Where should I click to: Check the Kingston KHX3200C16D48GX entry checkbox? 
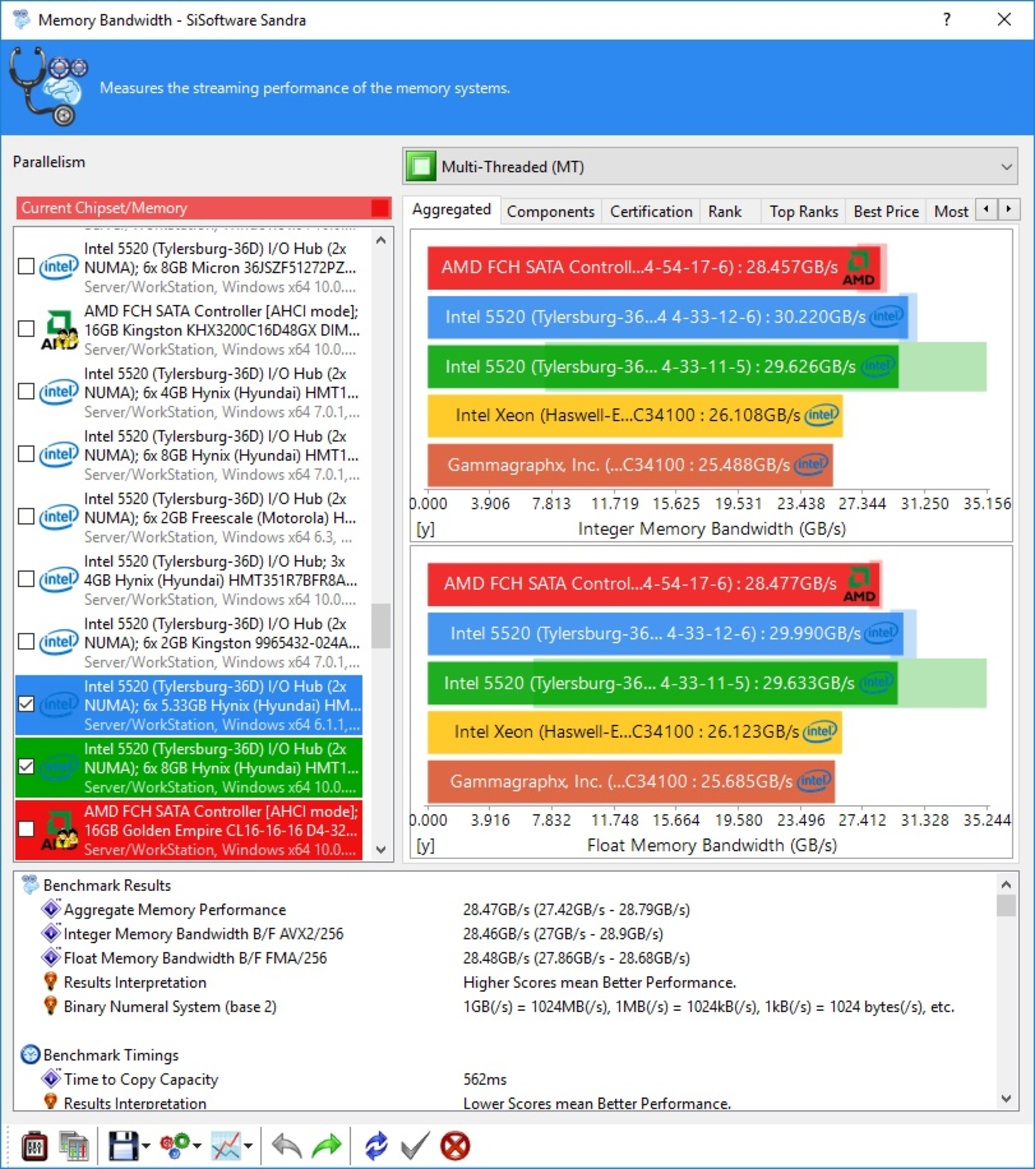tap(26, 329)
